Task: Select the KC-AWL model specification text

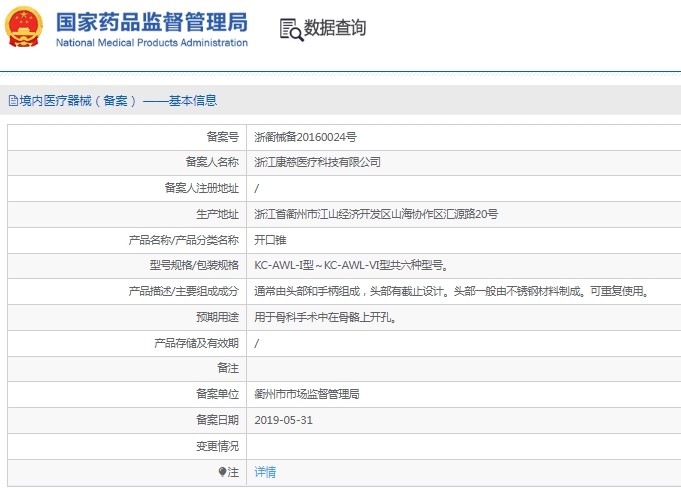Action: (x=351, y=265)
